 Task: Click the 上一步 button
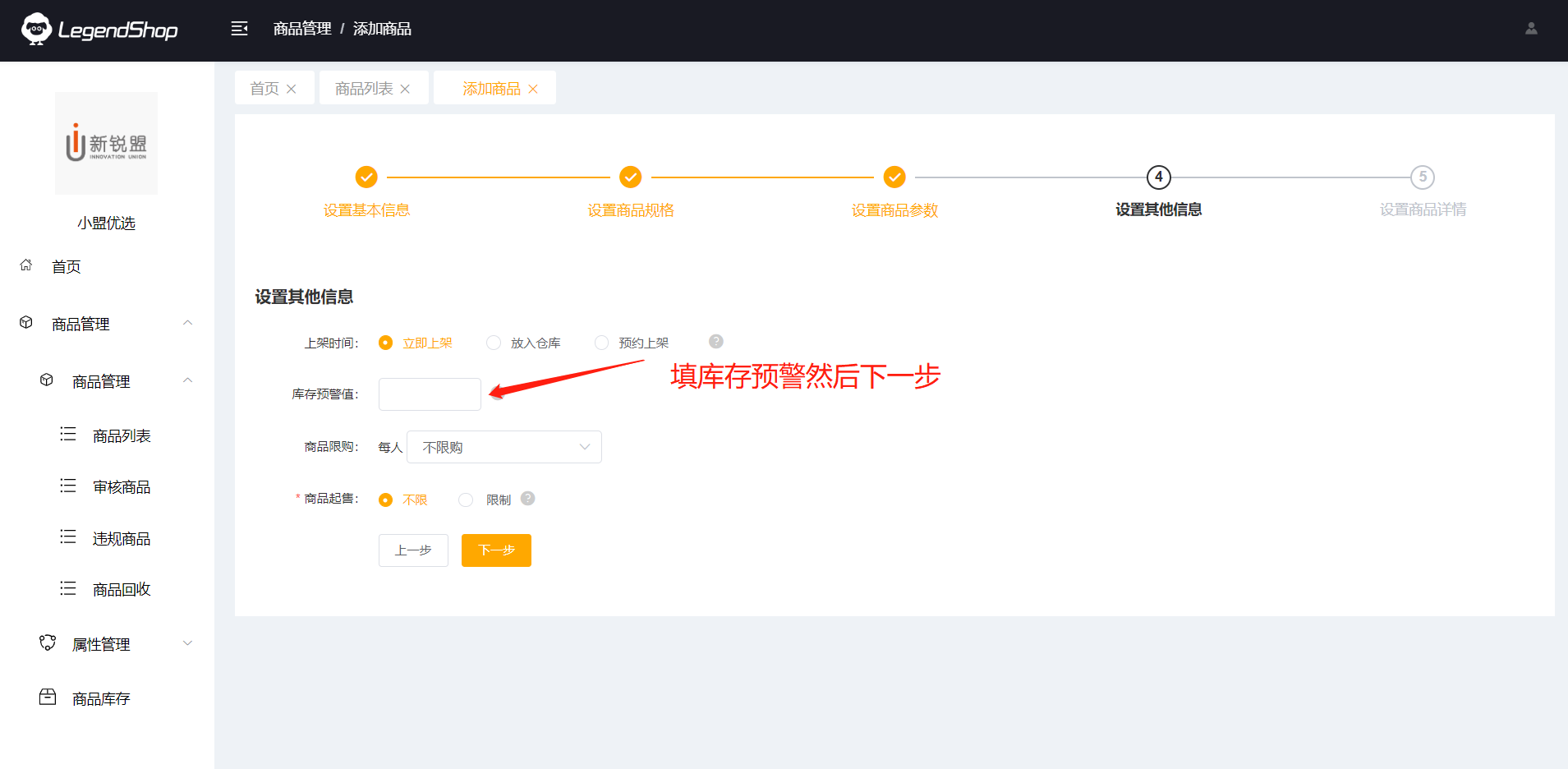413,550
